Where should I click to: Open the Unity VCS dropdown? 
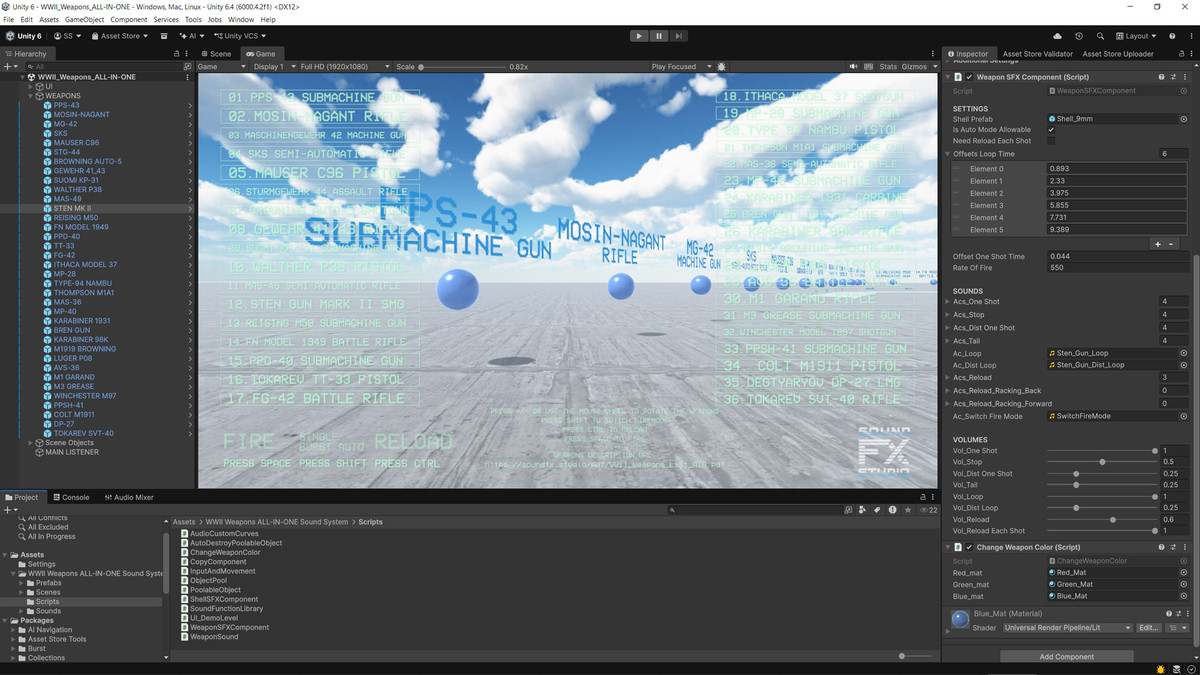pos(239,36)
